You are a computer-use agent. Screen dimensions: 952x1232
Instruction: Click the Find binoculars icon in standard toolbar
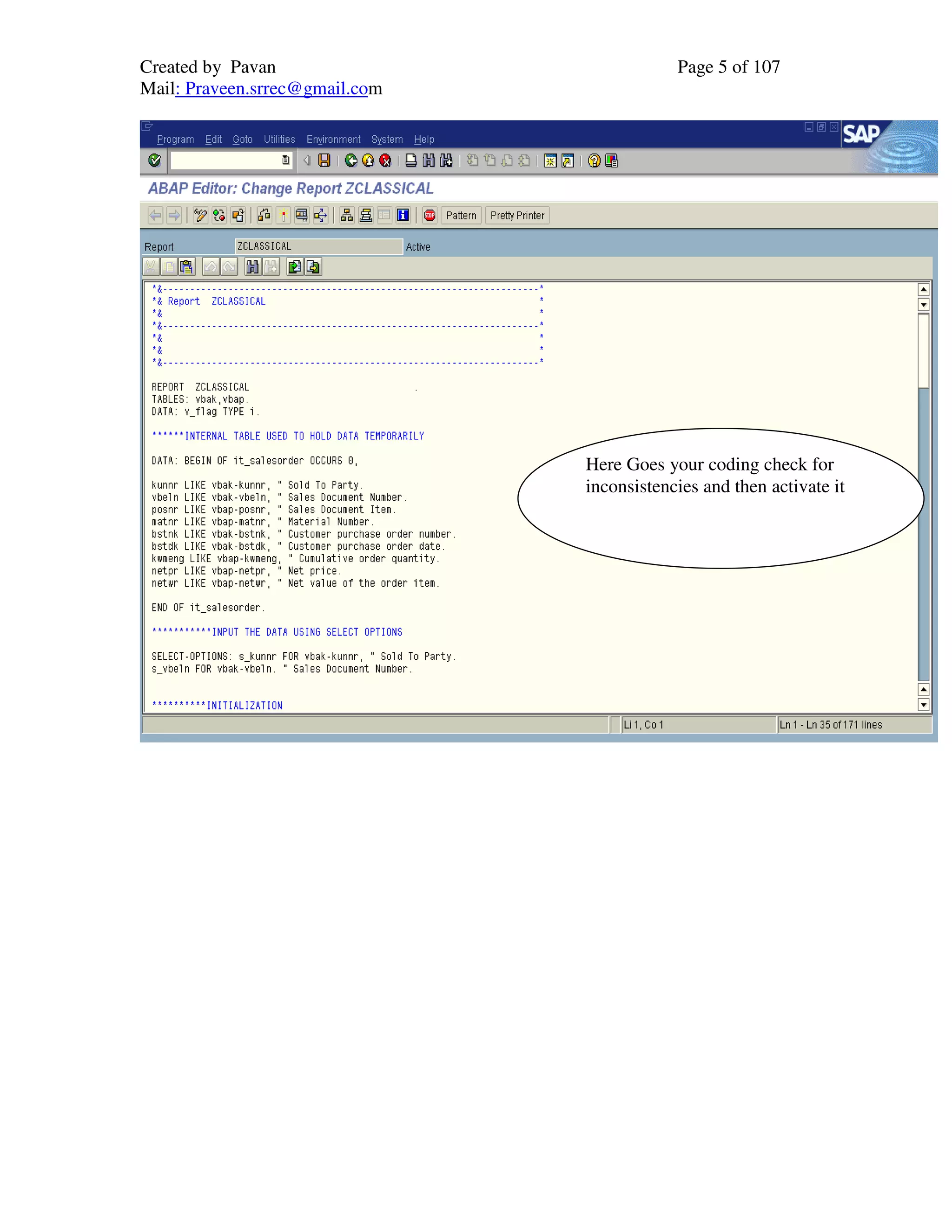coord(429,161)
